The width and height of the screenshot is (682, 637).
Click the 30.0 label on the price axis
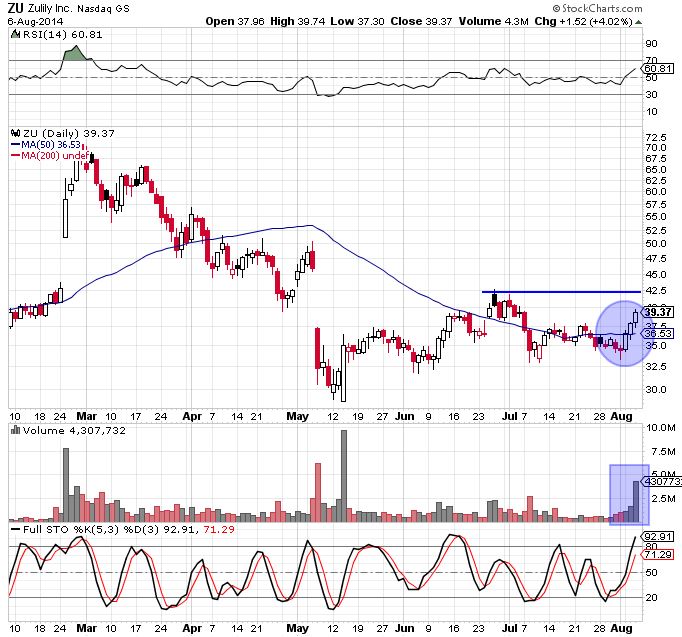(x=656, y=389)
